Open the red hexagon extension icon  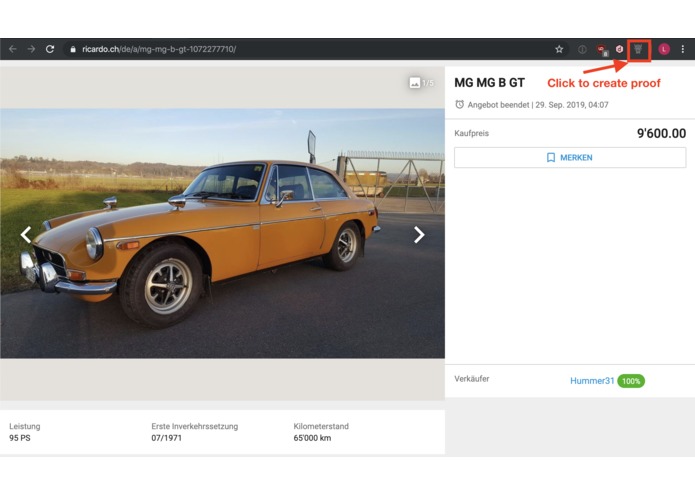pos(620,49)
